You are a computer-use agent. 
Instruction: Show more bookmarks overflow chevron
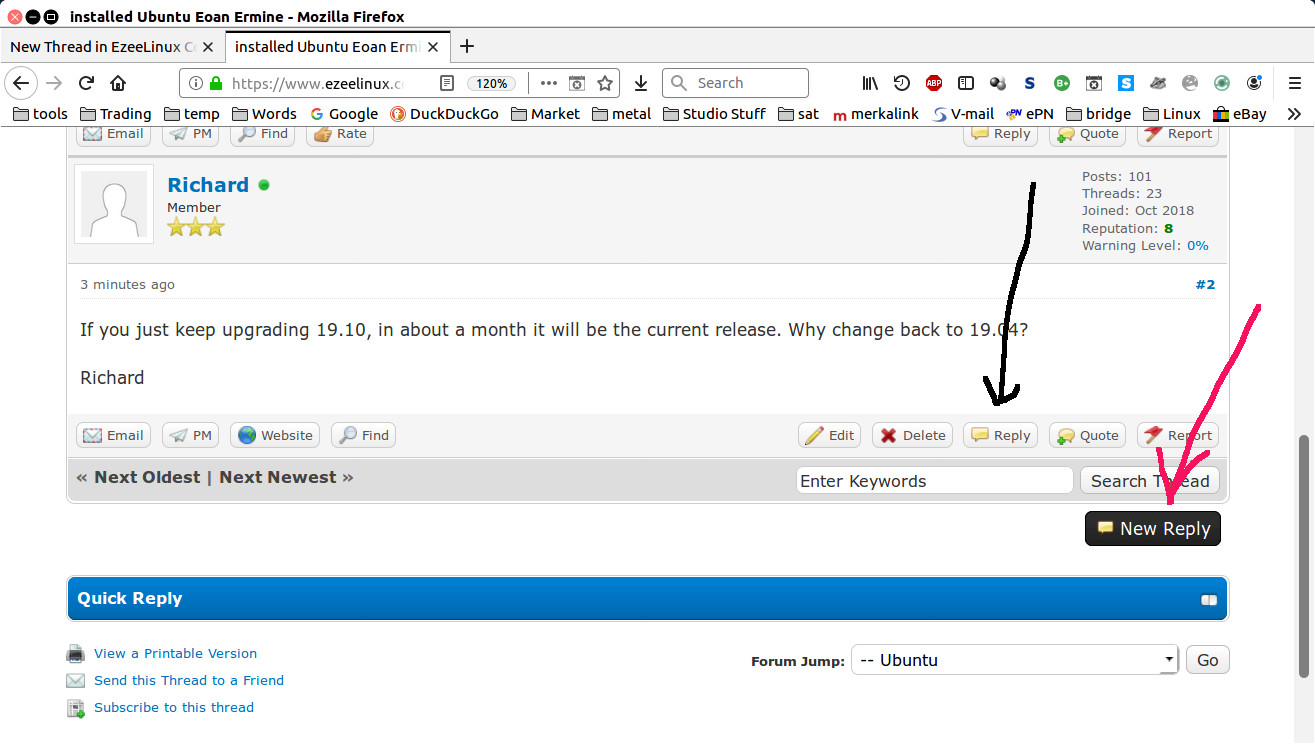pyautogui.click(x=1294, y=114)
